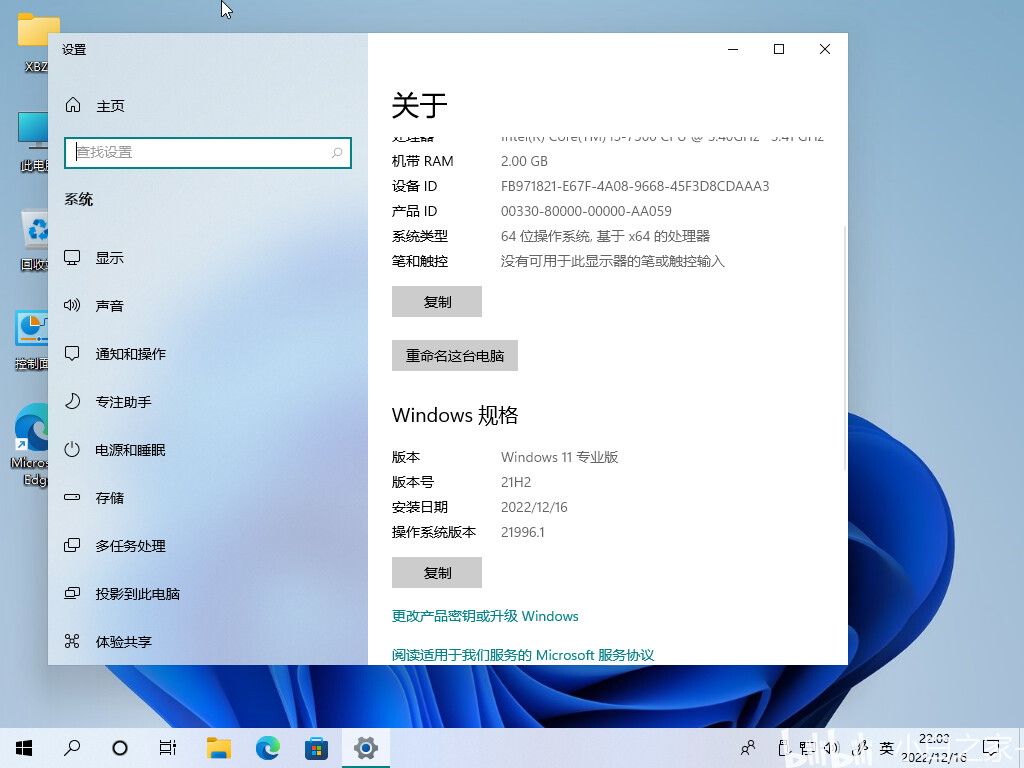
Task: Click the 声音 speaker icon in sidebar
Action: (72, 306)
